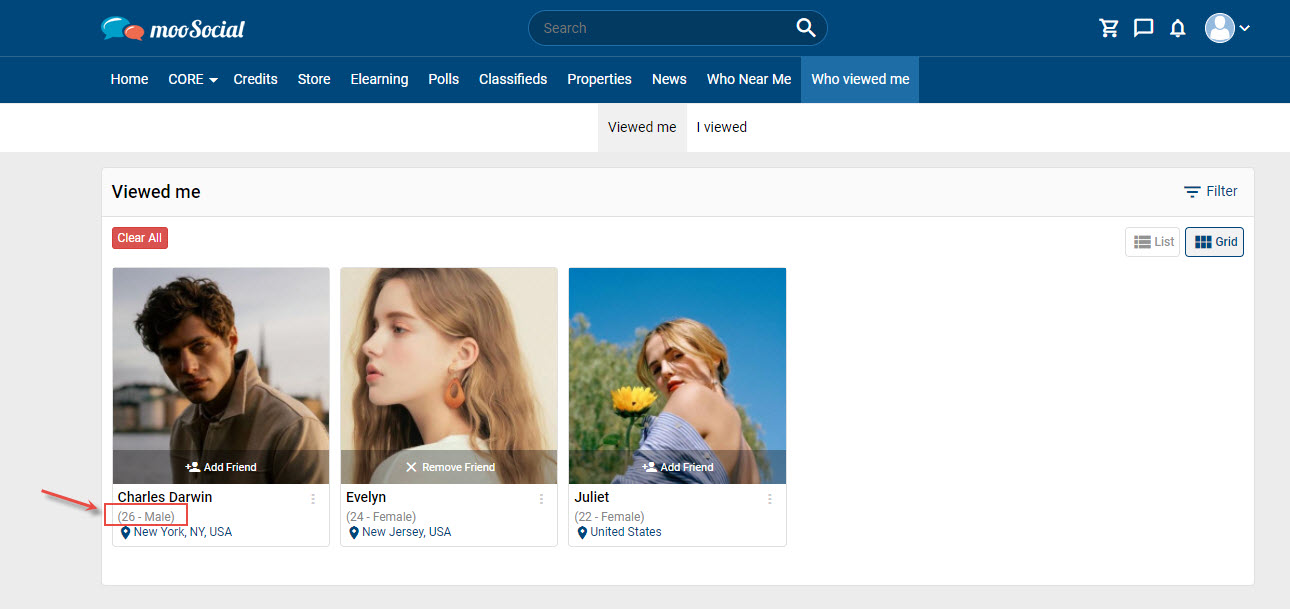
Task: Add Juliet as friend
Action: [x=677, y=467]
